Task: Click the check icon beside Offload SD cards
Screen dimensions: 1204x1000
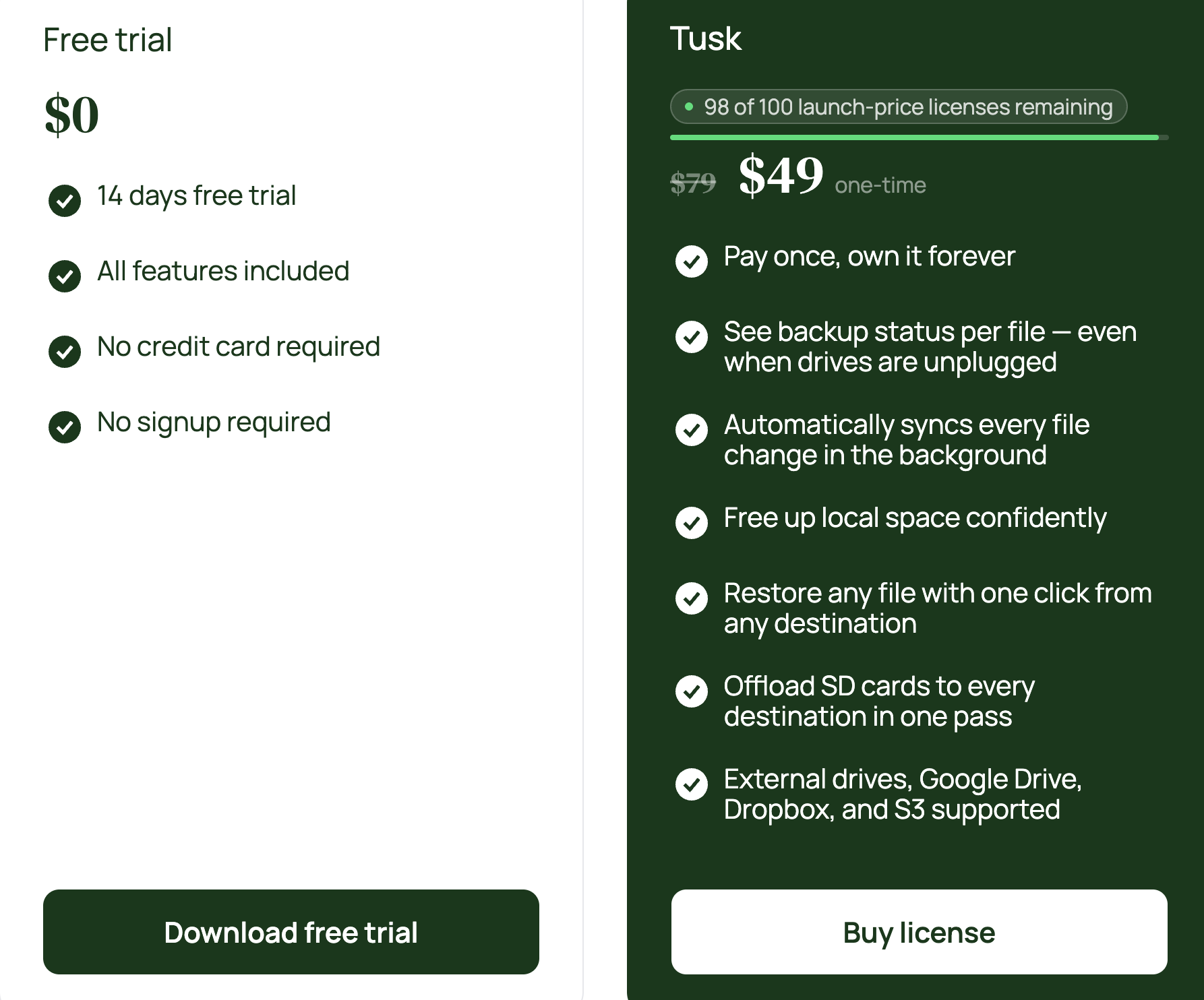Action: coord(692,691)
